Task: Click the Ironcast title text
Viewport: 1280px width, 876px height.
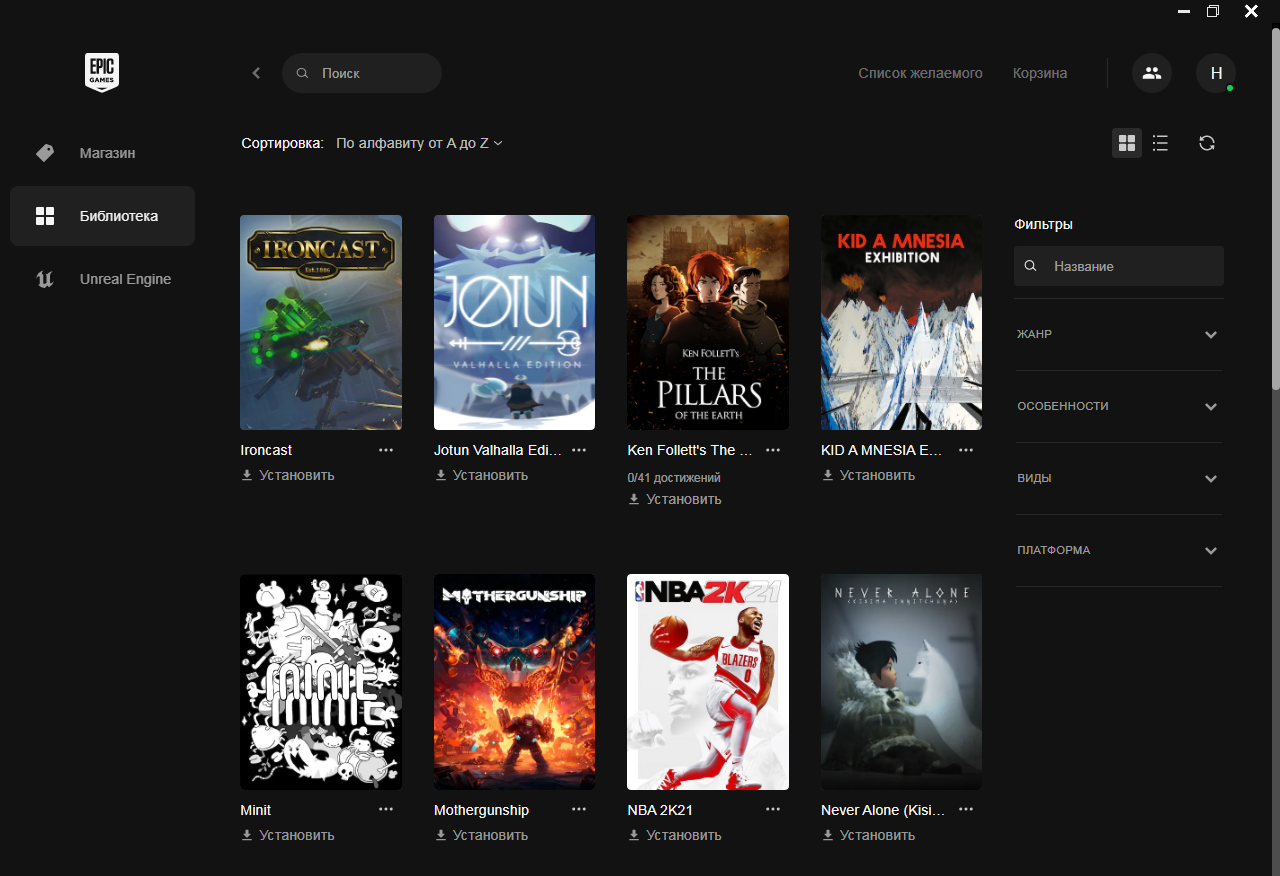Action: click(x=267, y=450)
